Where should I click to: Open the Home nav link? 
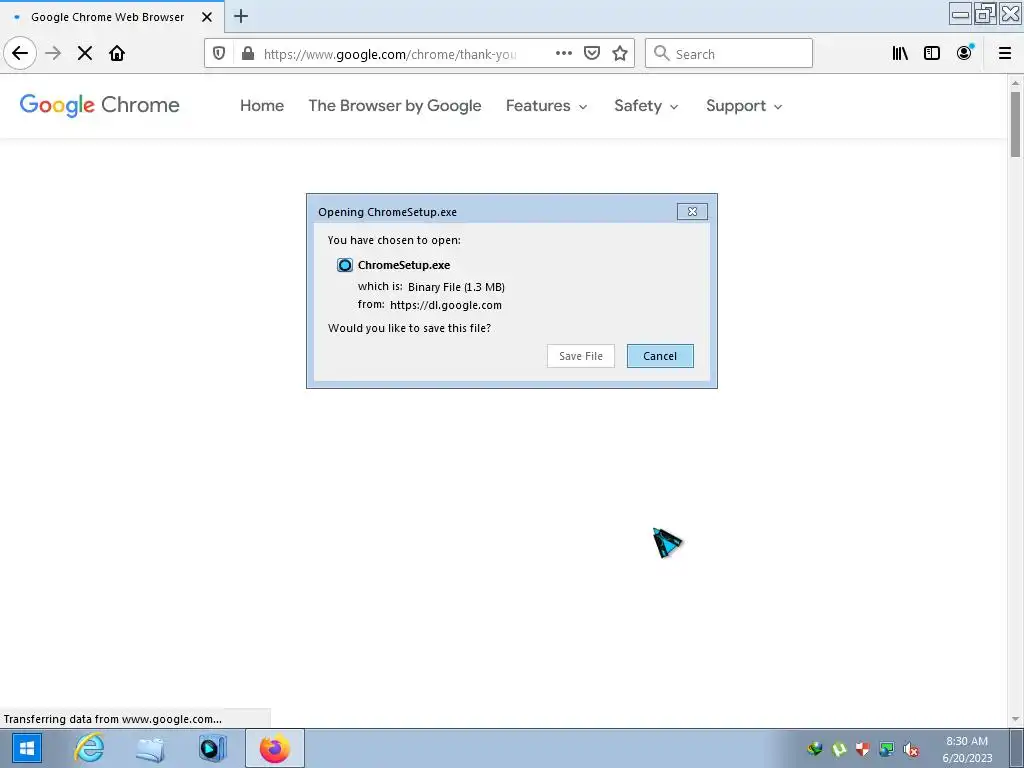coord(262,106)
